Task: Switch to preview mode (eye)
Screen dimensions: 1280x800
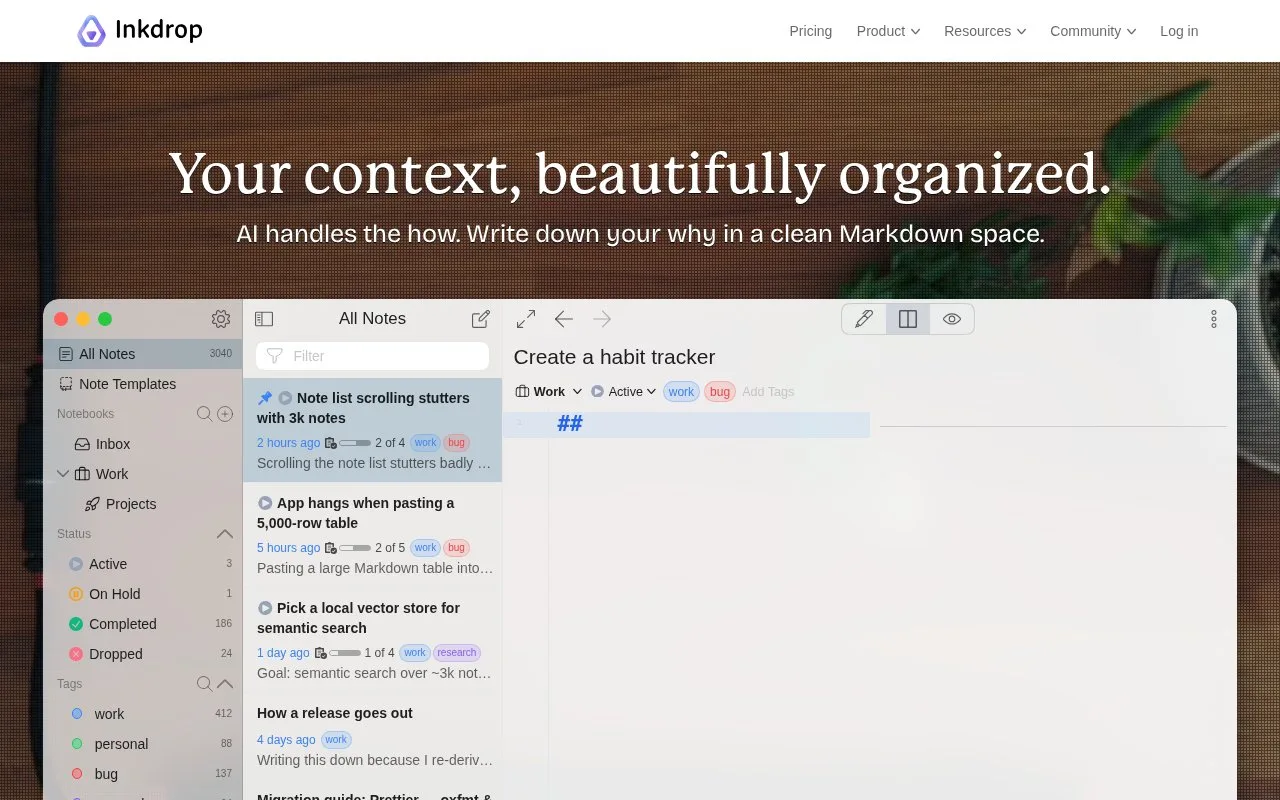Action: point(952,319)
